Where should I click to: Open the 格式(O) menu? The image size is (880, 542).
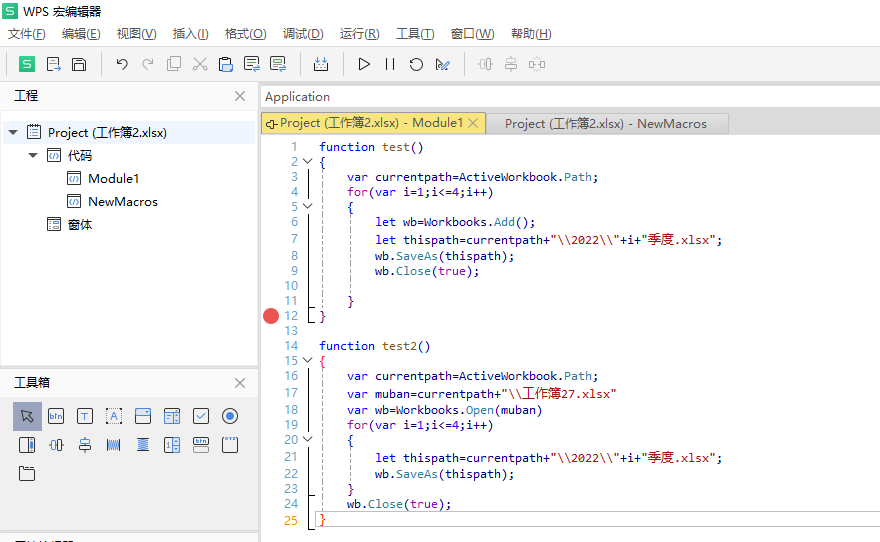click(245, 34)
